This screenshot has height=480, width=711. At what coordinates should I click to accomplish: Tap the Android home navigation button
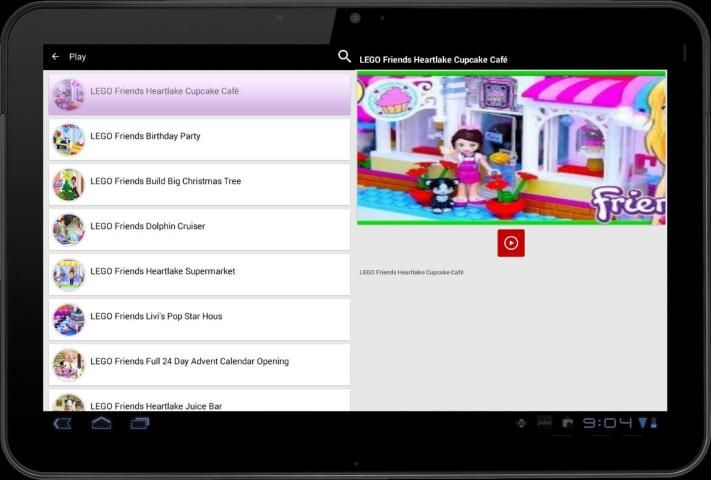tap(101, 423)
